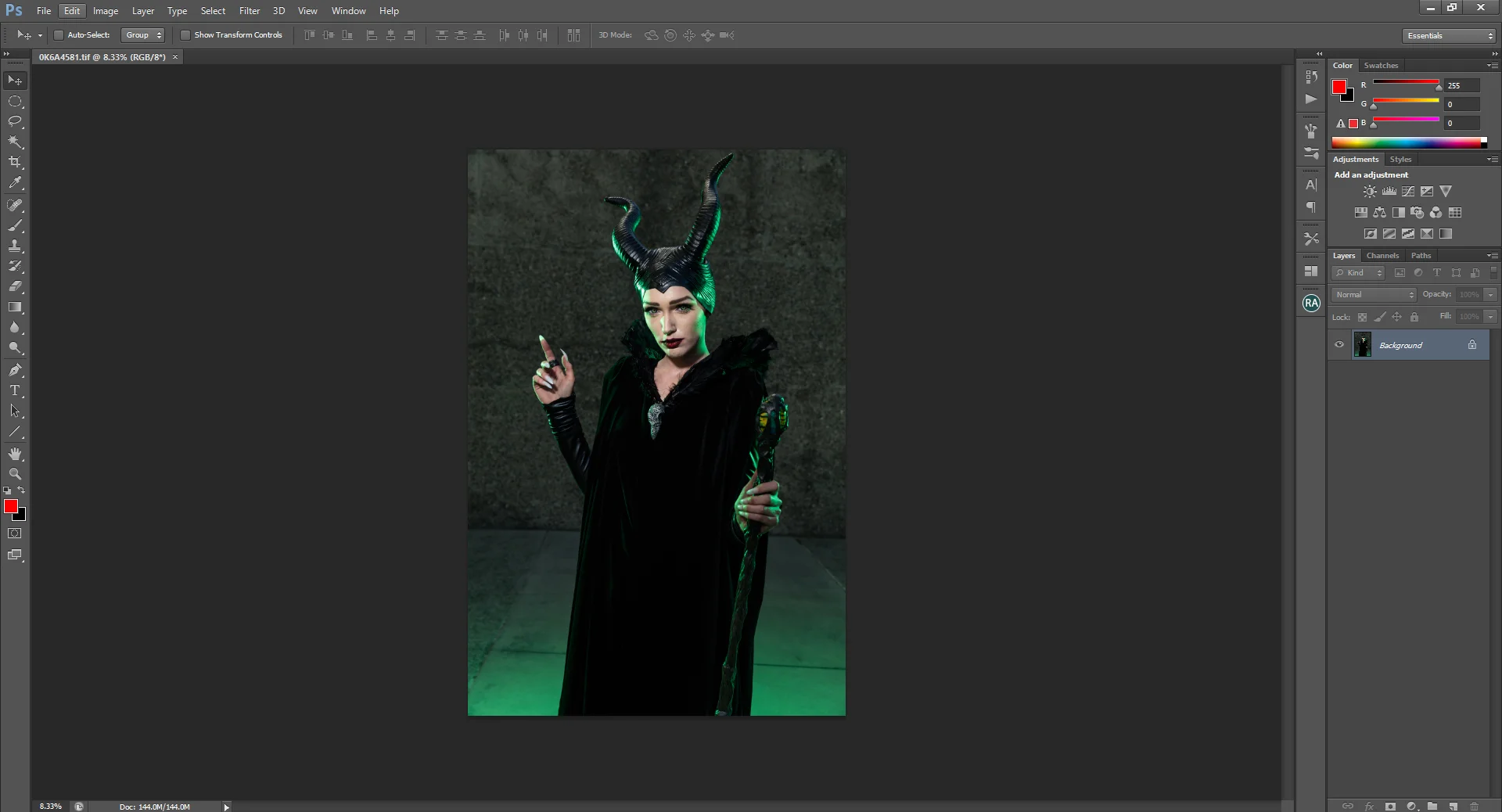Switch to the Styles tab
Viewport: 1502px width, 812px height.
click(1400, 160)
